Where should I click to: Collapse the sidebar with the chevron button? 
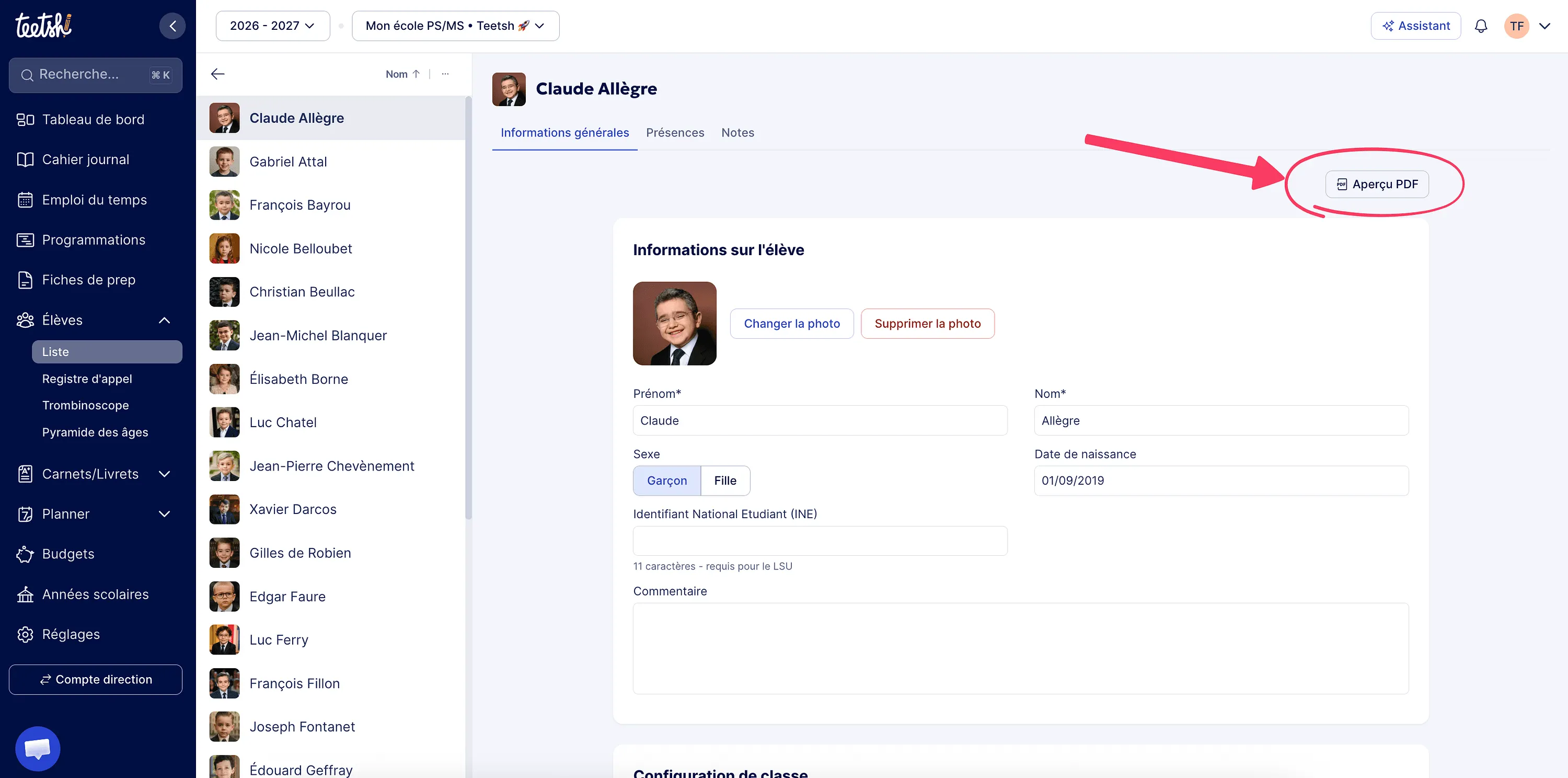tap(172, 26)
